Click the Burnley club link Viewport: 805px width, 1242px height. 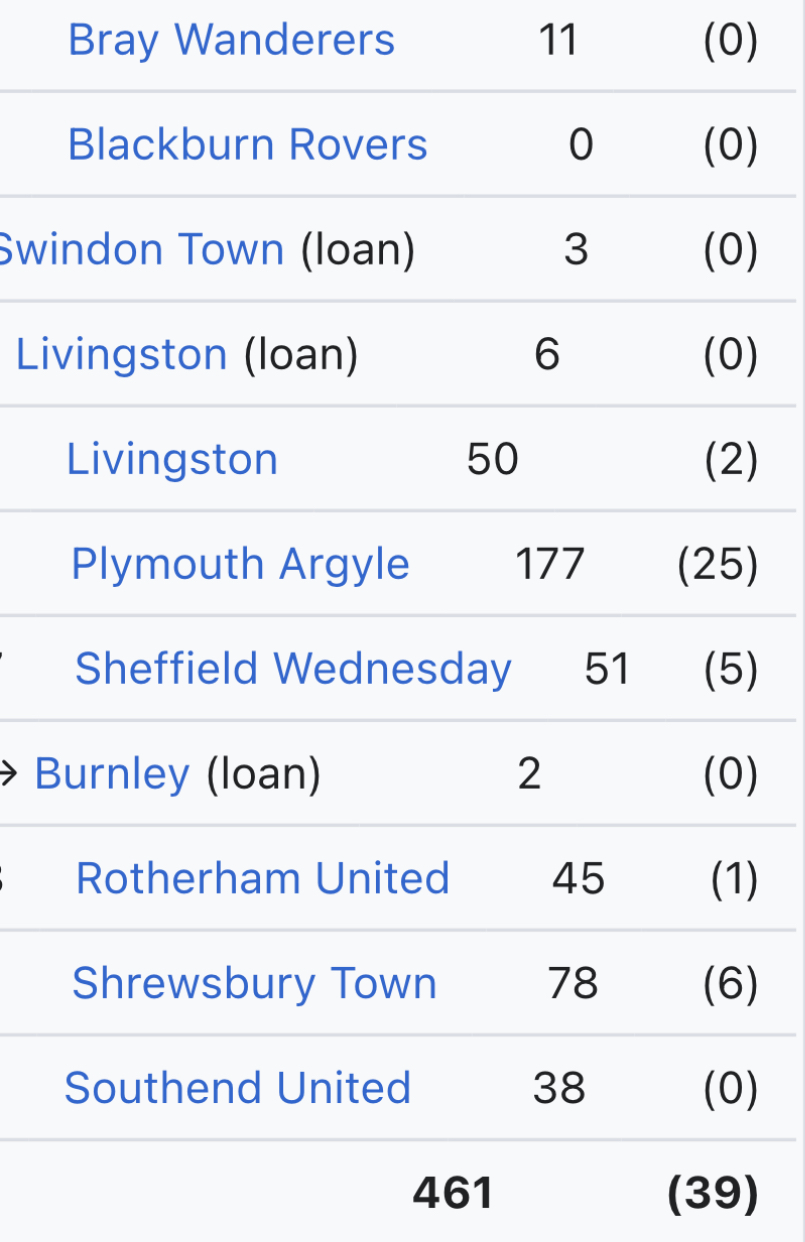[112, 774]
